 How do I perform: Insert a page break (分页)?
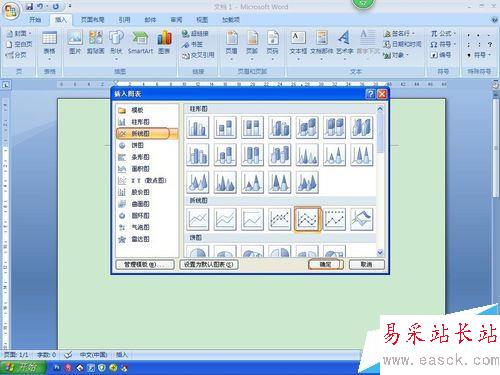tap(16, 55)
